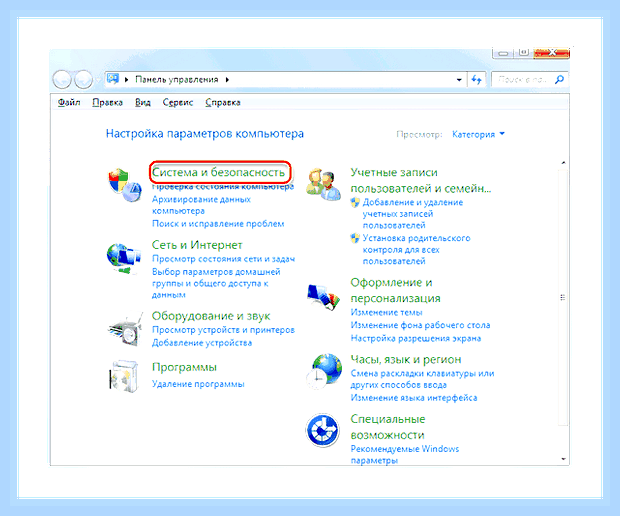Open Часы, язык и регион category
Screen dimensions: 620x516
406,359
